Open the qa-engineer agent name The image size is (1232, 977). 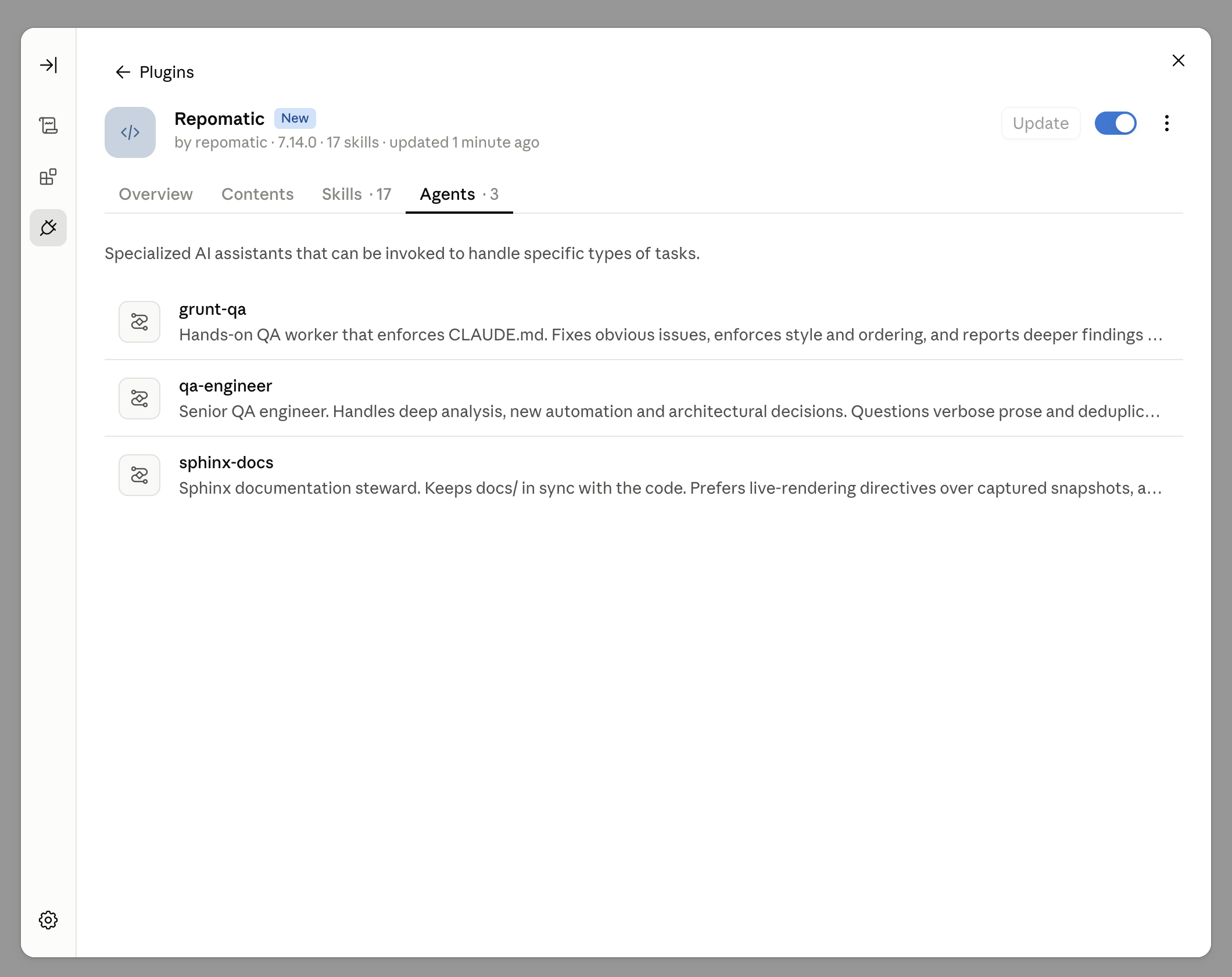tap(225, 386)
